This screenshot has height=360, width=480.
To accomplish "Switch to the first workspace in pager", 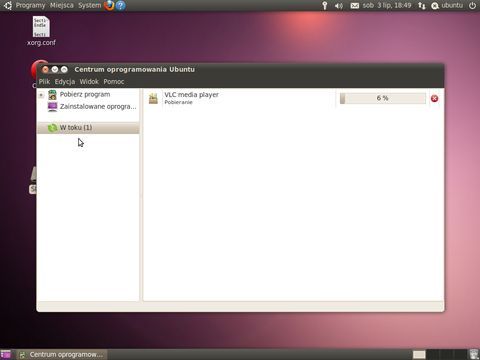I will click(419, 354).
